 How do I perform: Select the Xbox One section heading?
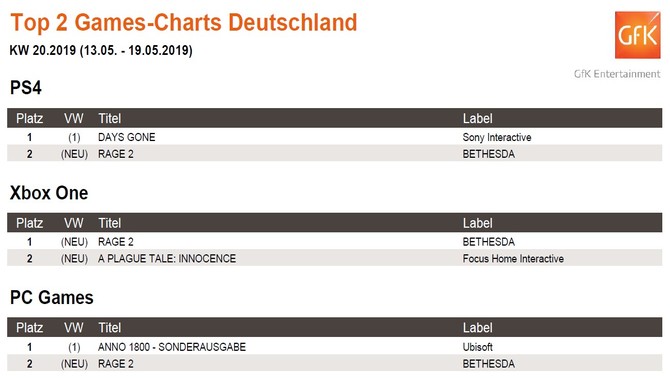[x=49, y=193]
